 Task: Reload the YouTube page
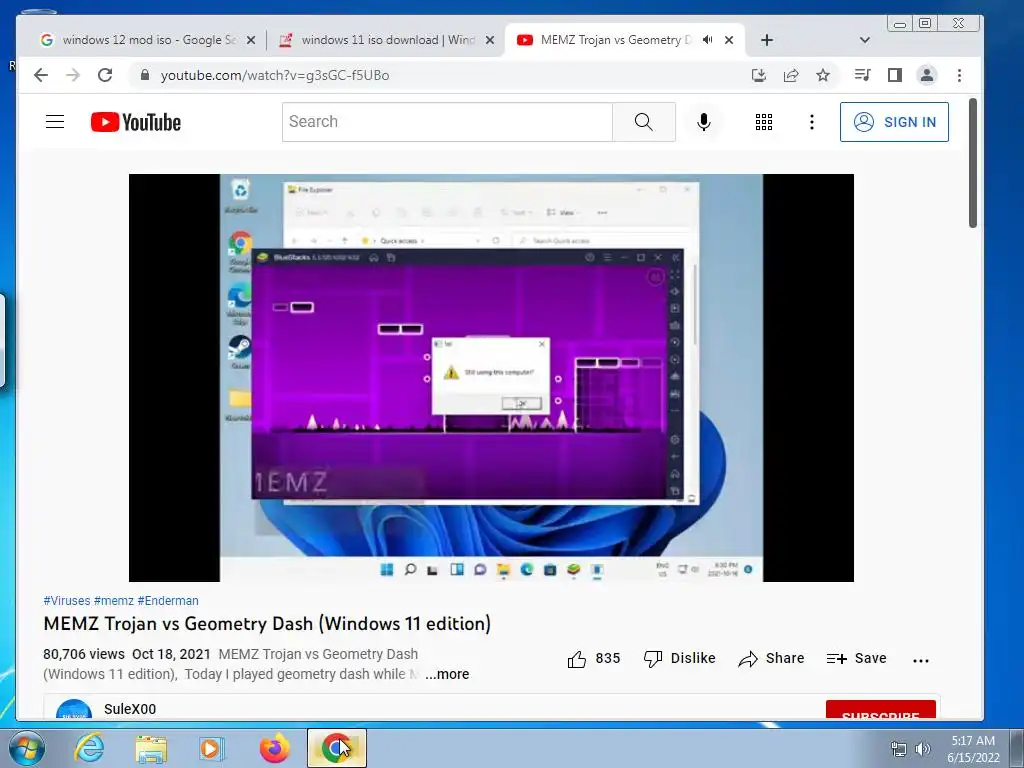pyautogui.click(x=105, y=75)
